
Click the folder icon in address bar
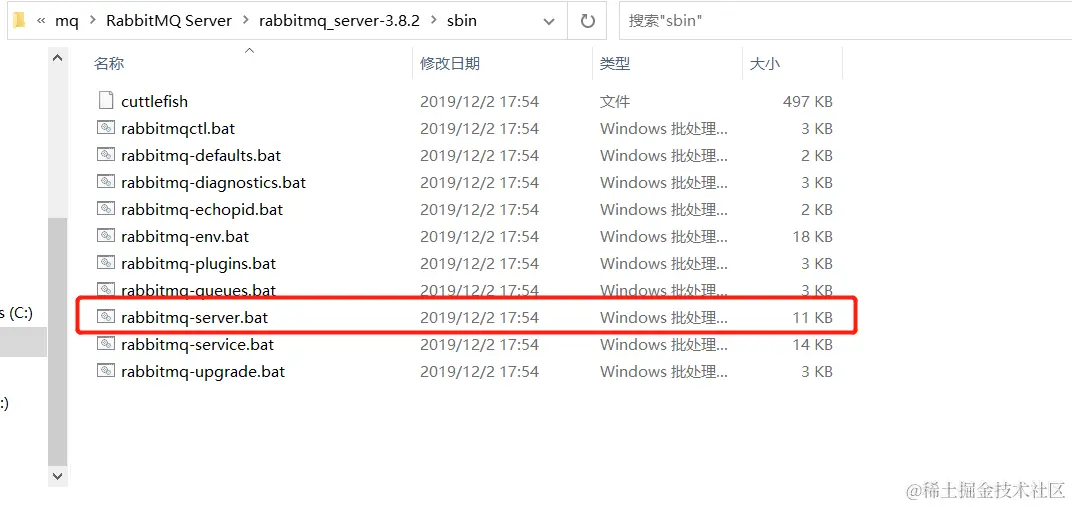(19, 20)
